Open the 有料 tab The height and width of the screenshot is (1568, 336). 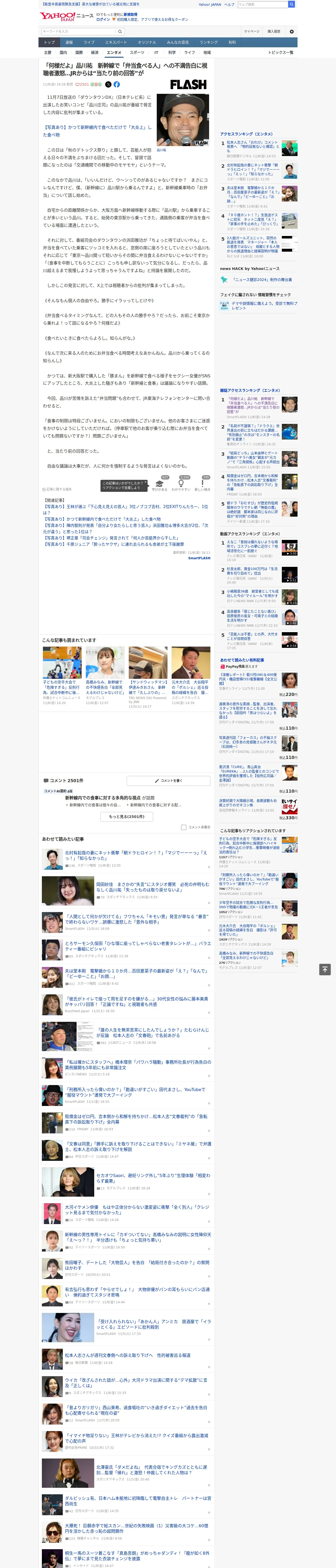232,43
